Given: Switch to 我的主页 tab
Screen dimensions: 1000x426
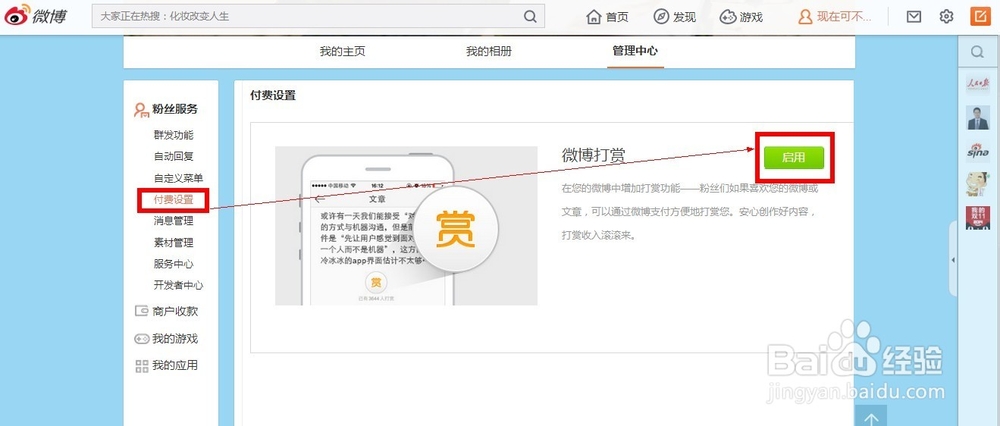Looking at the screenshot, I should [342, 52].
